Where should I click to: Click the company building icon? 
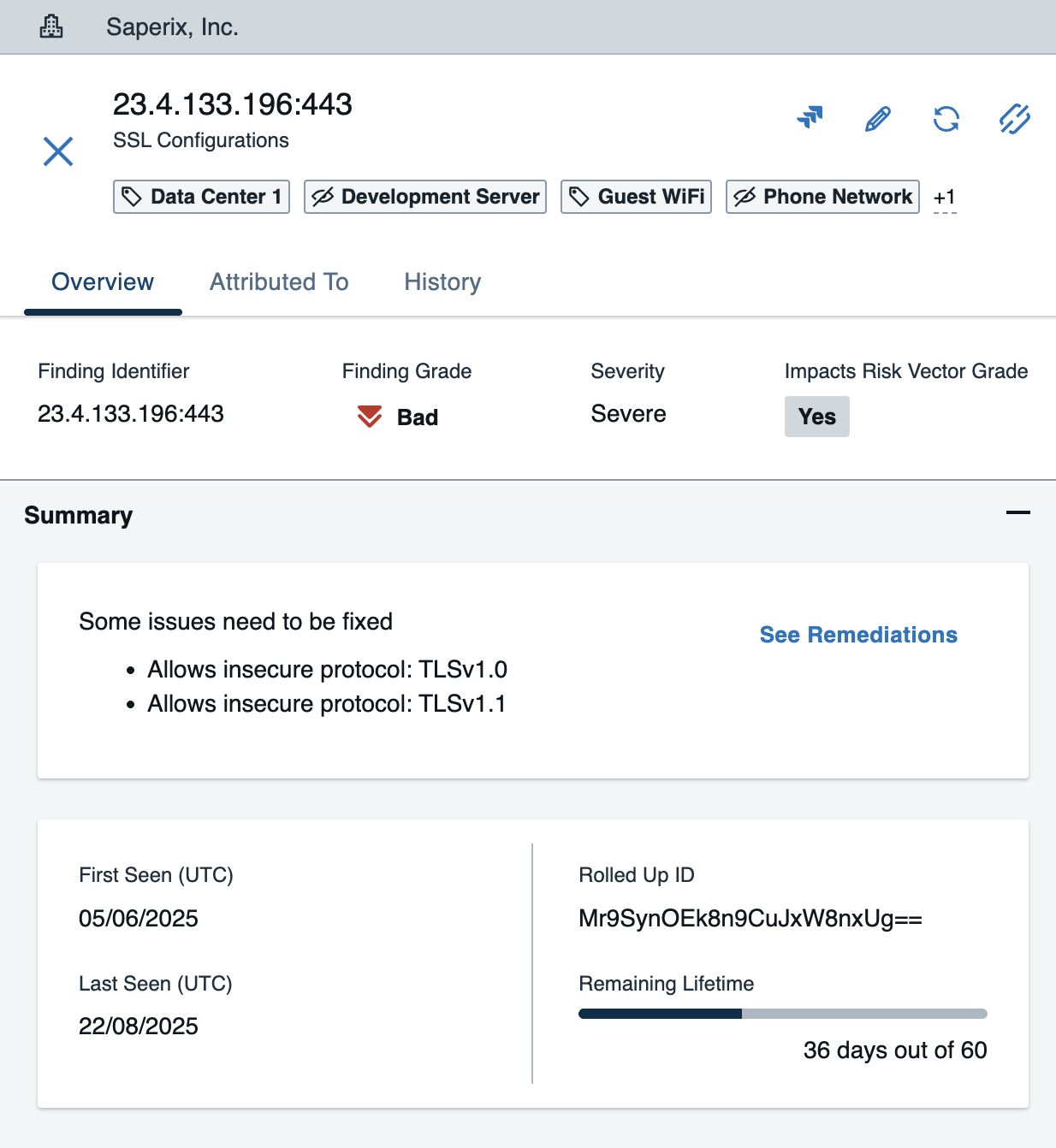tap(51, 27)
